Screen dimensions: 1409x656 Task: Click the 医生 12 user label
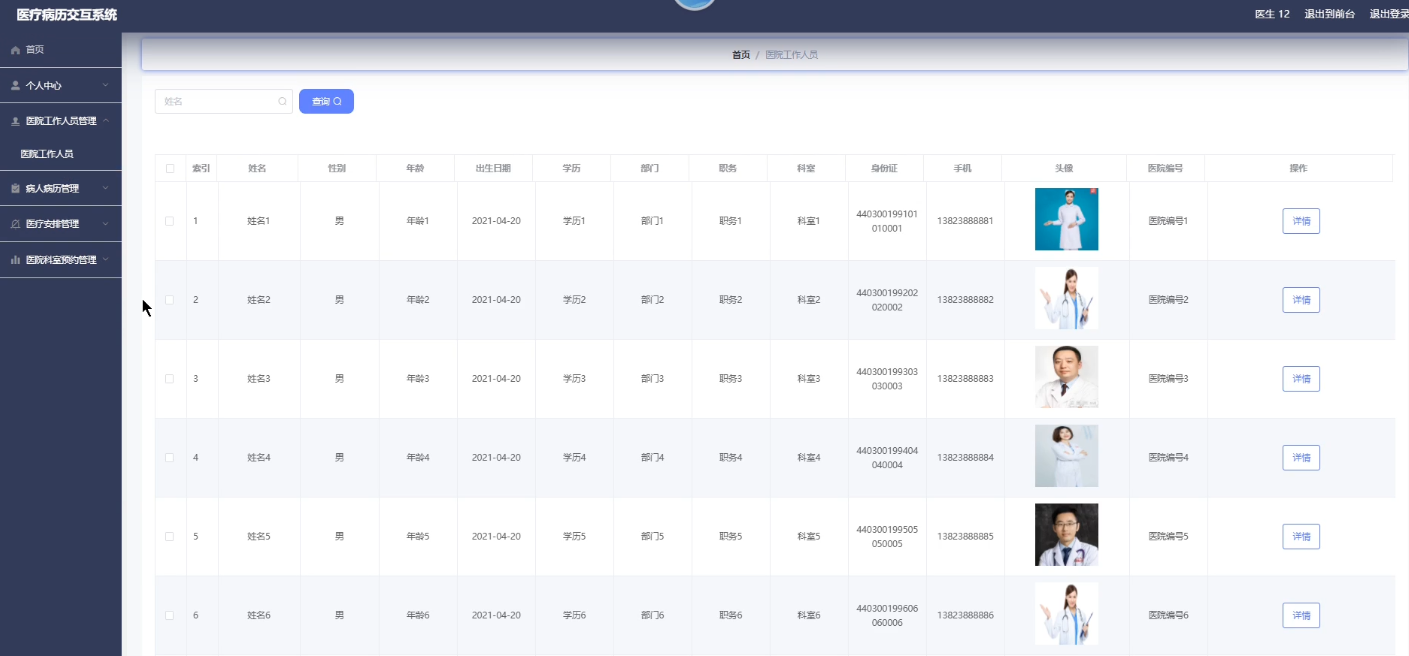pos(1272,14)
